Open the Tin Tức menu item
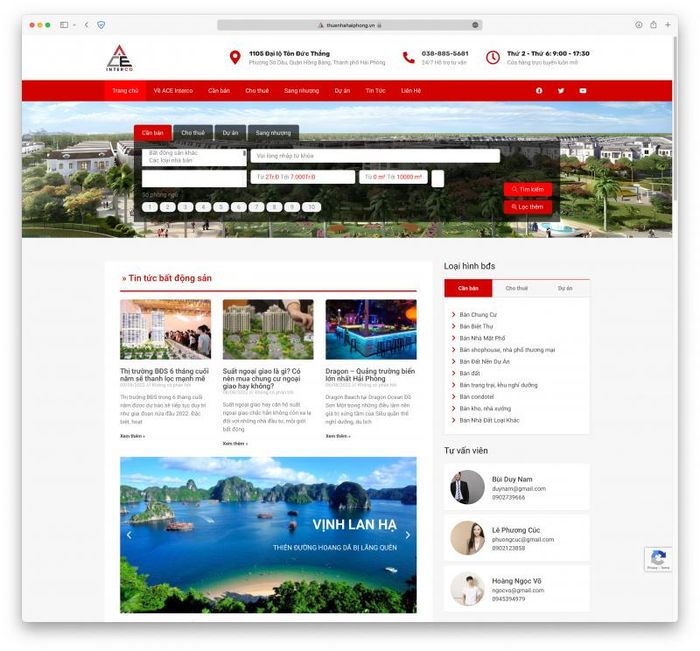 click(375, 91)
